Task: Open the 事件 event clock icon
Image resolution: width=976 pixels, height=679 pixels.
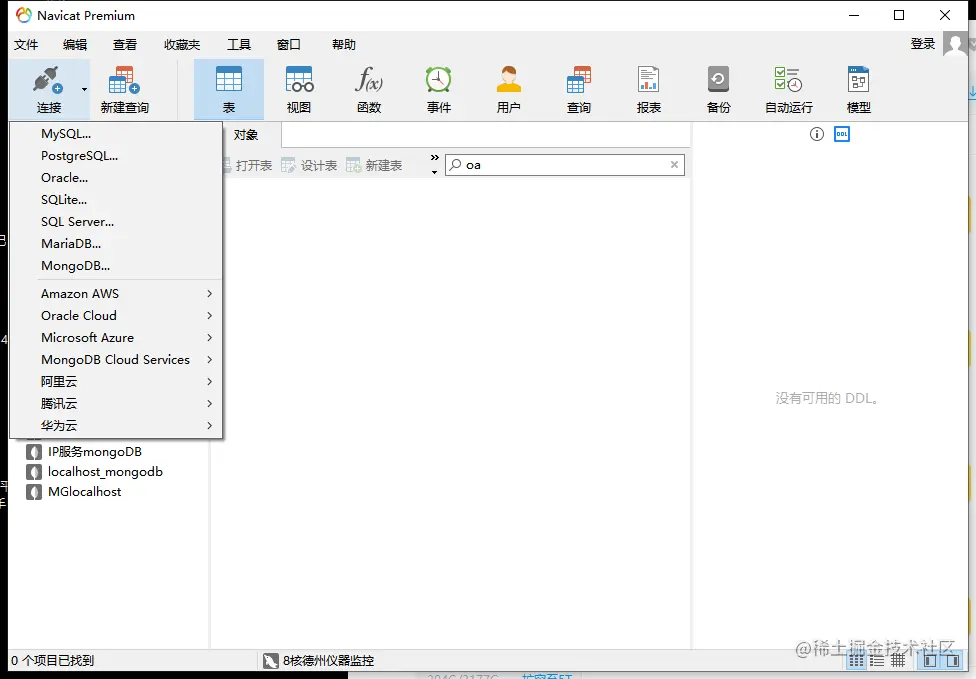Action: (x=438, y=80)
